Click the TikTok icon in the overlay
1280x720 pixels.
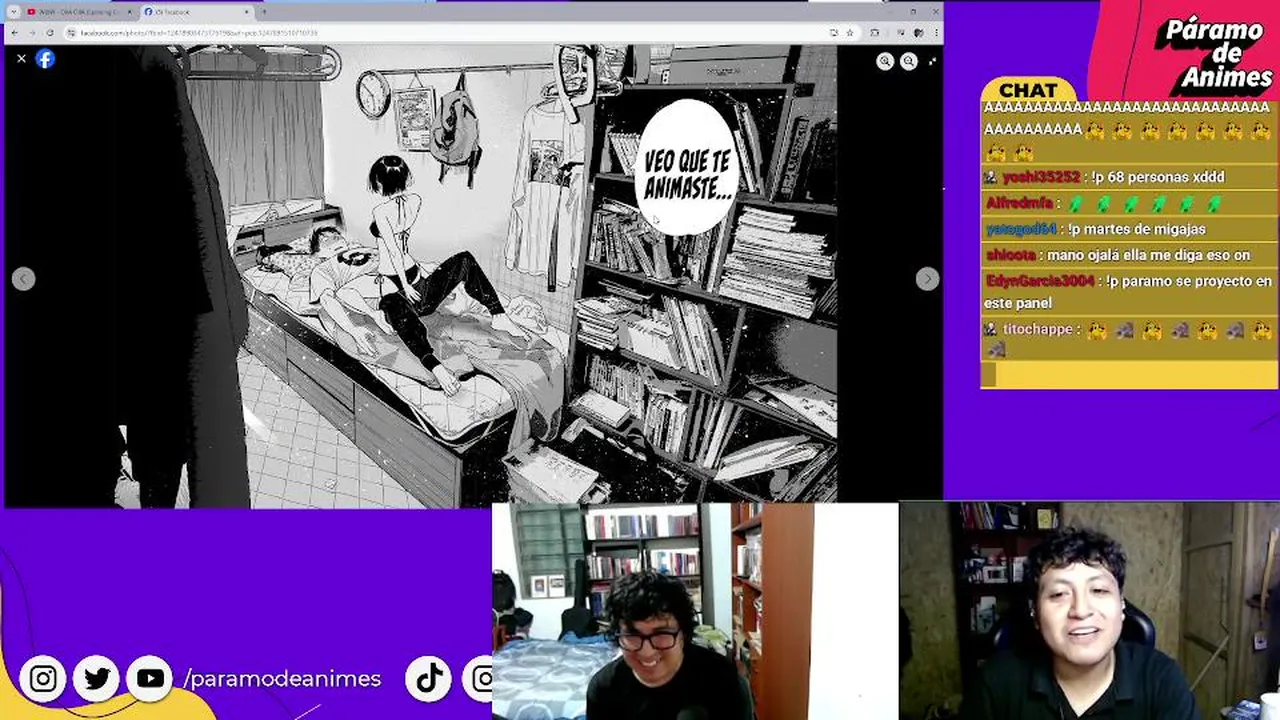coord(429,679)
